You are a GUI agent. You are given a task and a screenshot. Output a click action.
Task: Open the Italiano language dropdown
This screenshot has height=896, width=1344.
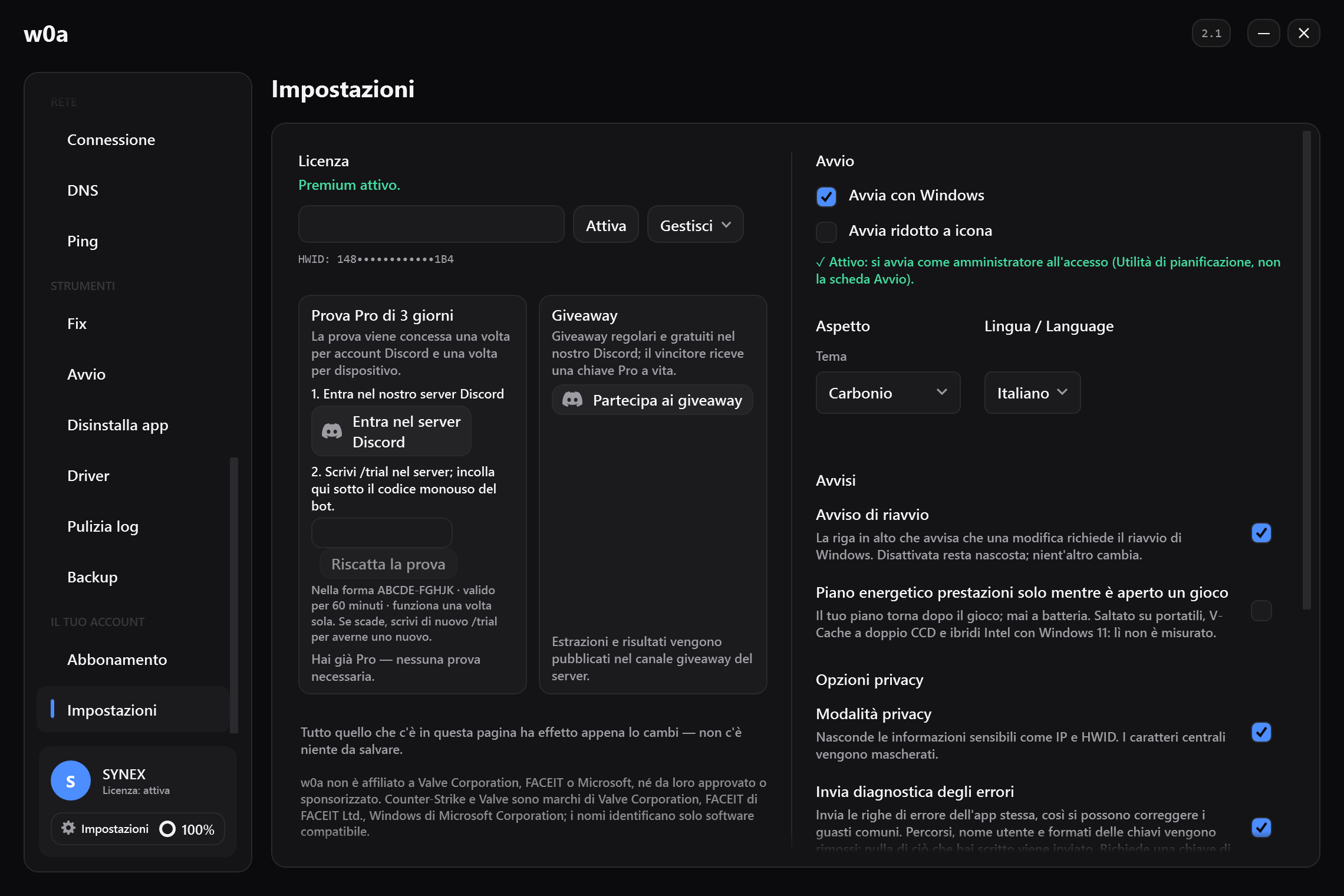click(1032, 393)
